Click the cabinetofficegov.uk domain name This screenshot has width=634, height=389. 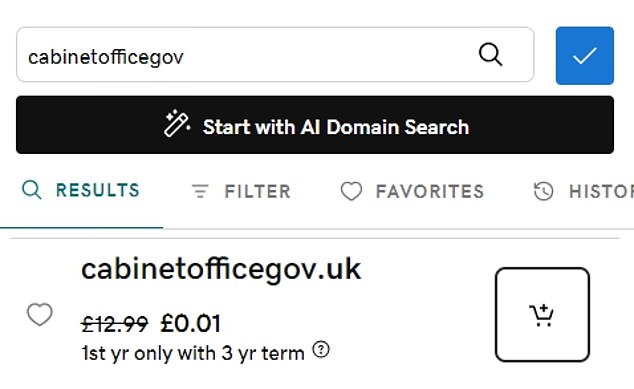click(x=221, y=270)
